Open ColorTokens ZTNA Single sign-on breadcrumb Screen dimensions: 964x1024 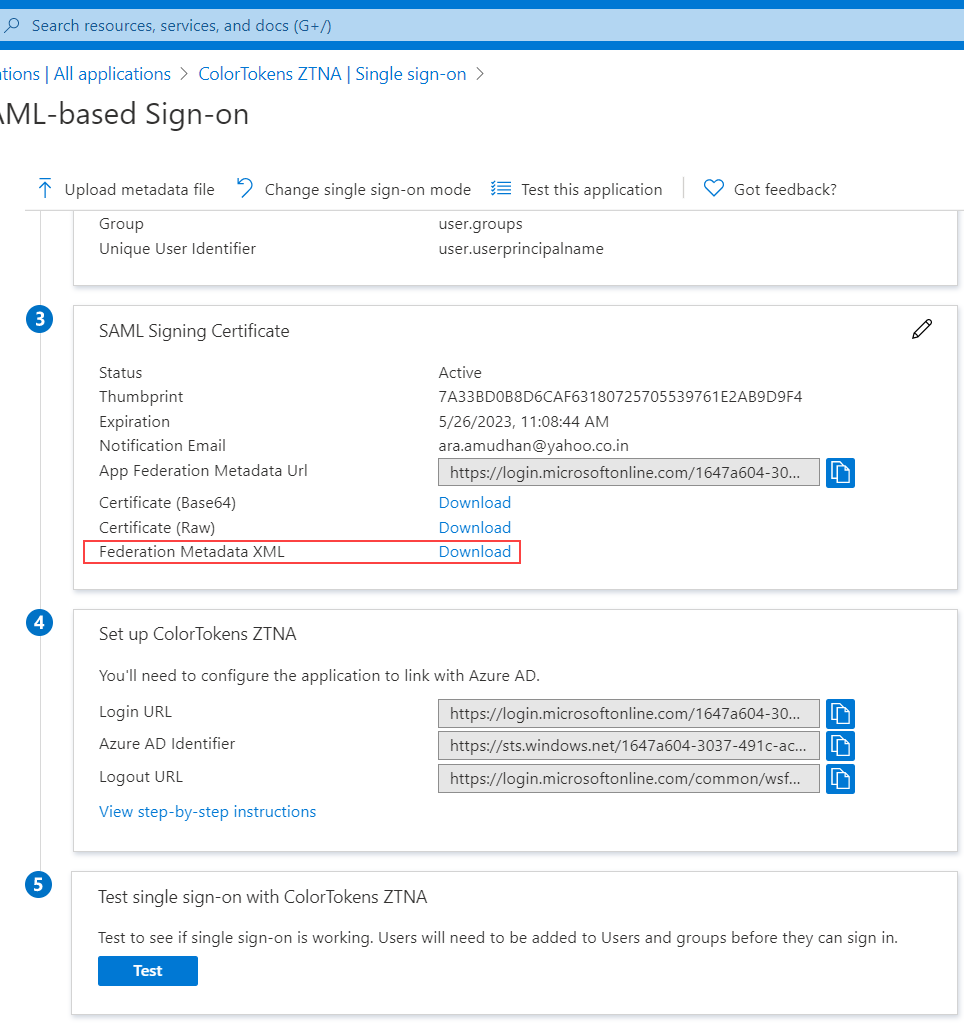tap(332, 74)
